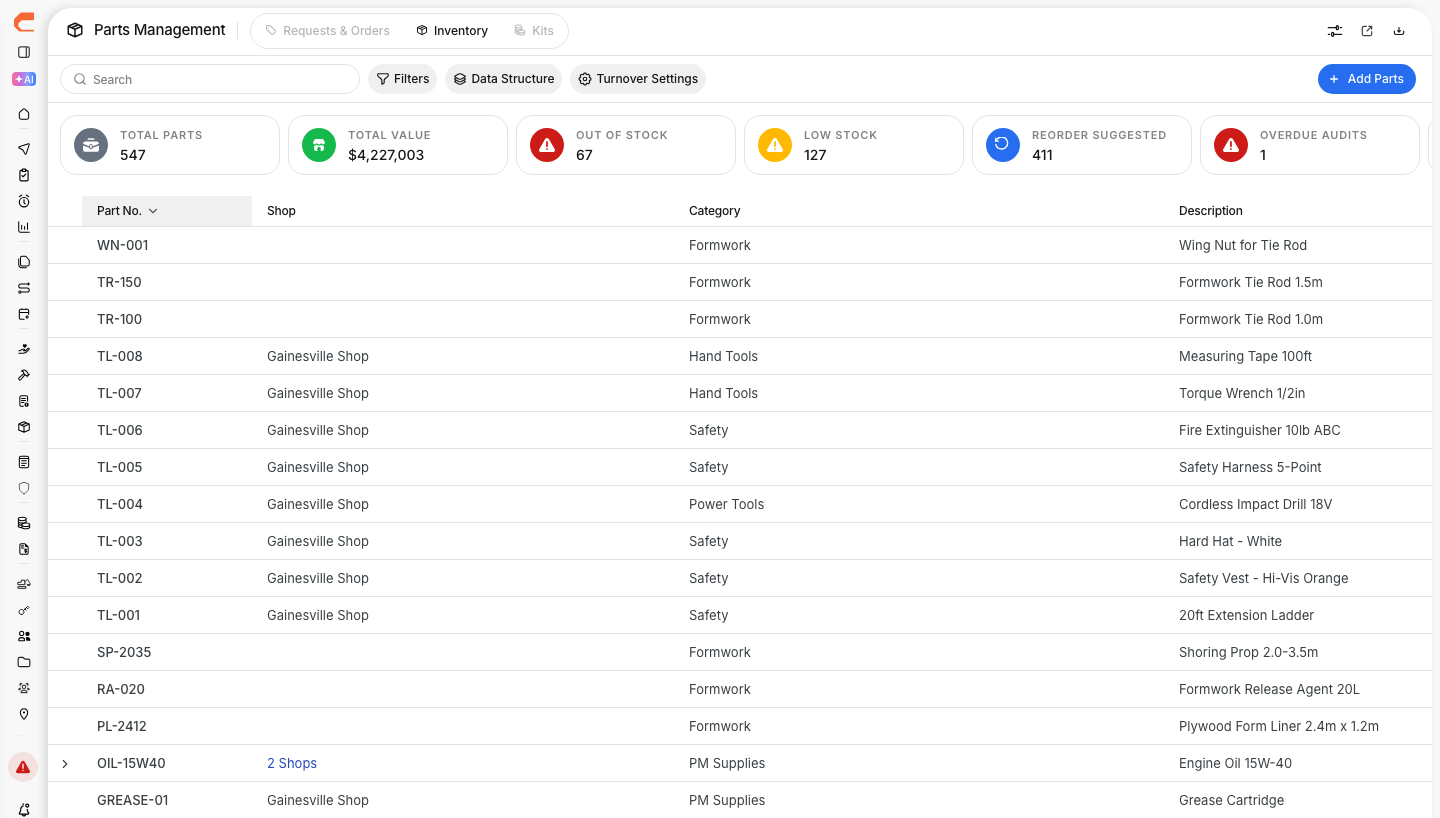This screenshot has width=1440, height=818.
Task: Open the clipboard checklist sidebar icon
Action: coord(24,175)
